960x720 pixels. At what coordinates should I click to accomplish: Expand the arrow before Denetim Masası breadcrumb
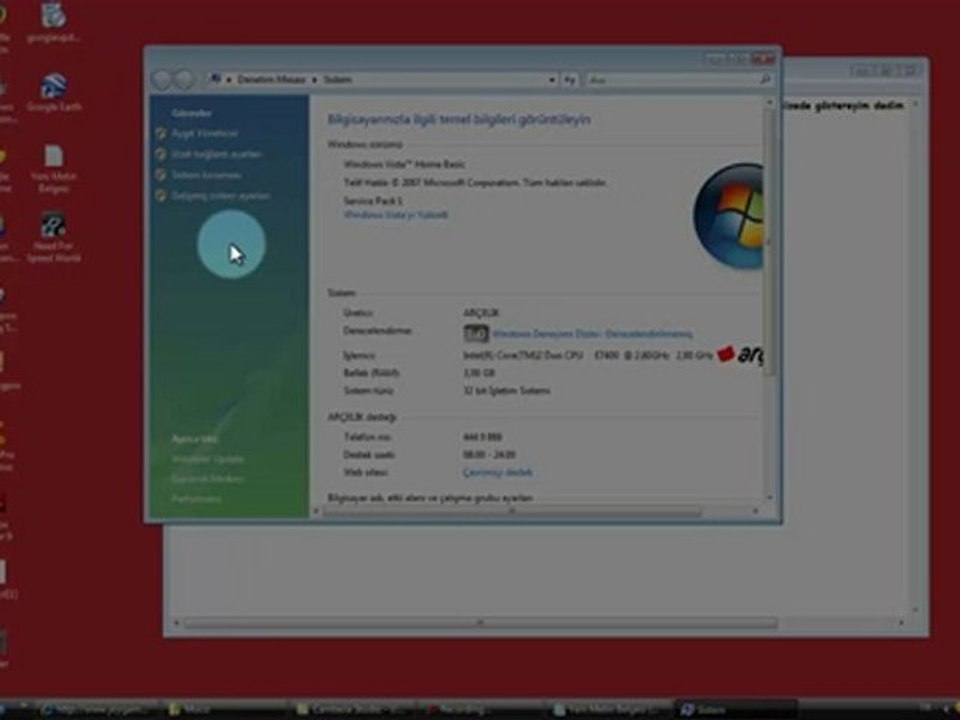tap(229, 80)
